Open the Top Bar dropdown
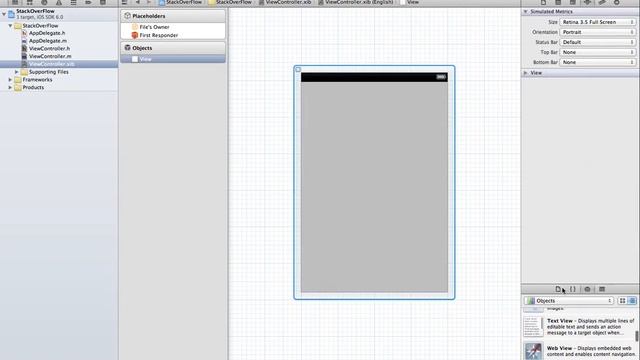Screen dimensions: 640x360 [598, 52]
